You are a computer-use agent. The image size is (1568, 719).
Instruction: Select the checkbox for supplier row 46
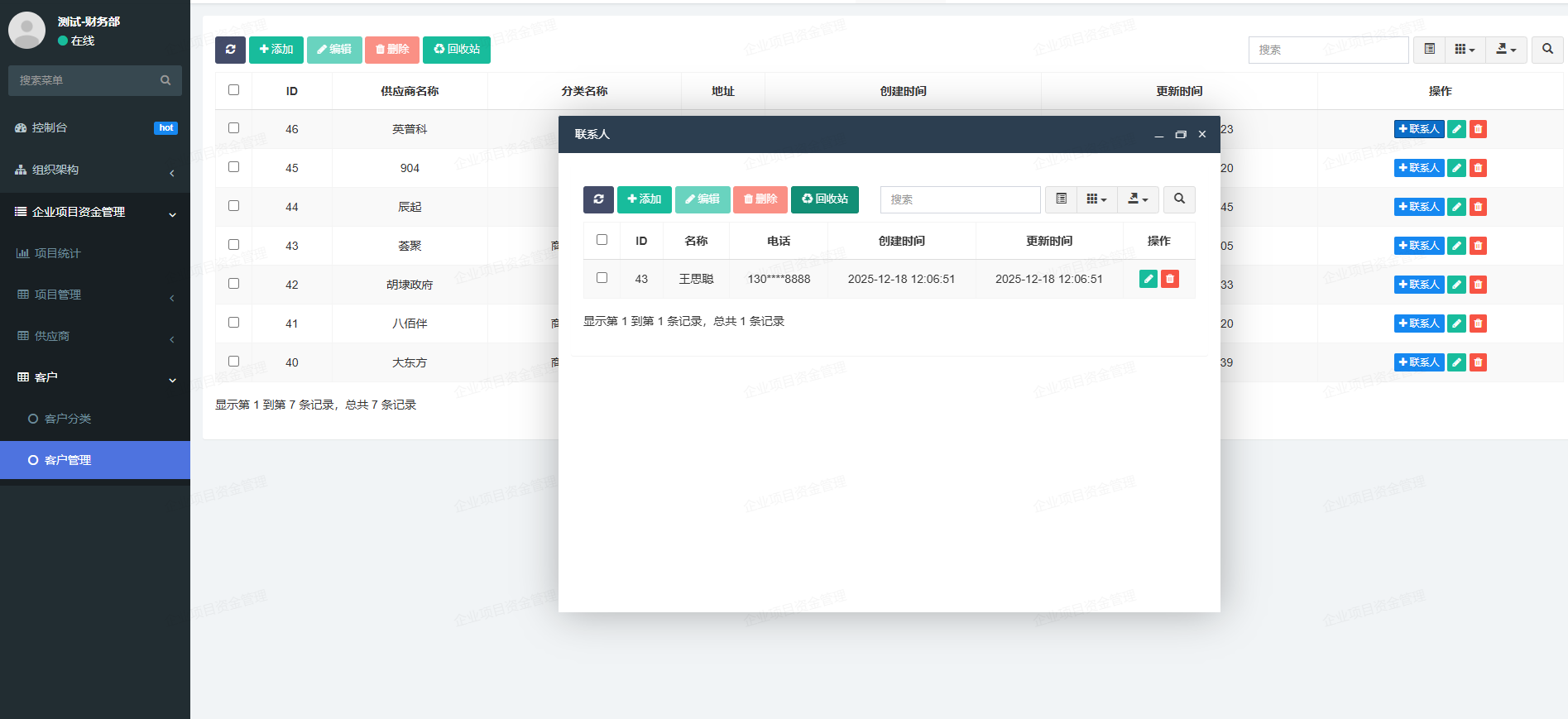(x=233, y=128)
